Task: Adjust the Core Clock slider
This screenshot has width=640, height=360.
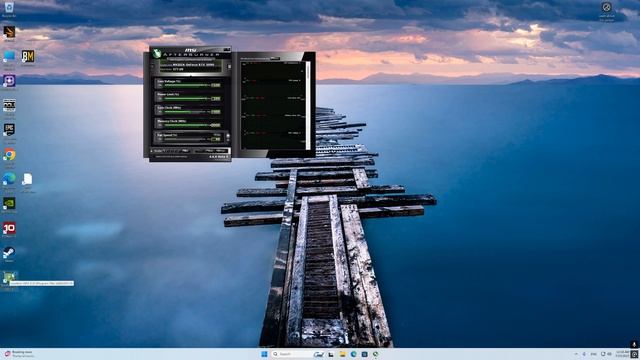Action: click(x=186, y=111)
